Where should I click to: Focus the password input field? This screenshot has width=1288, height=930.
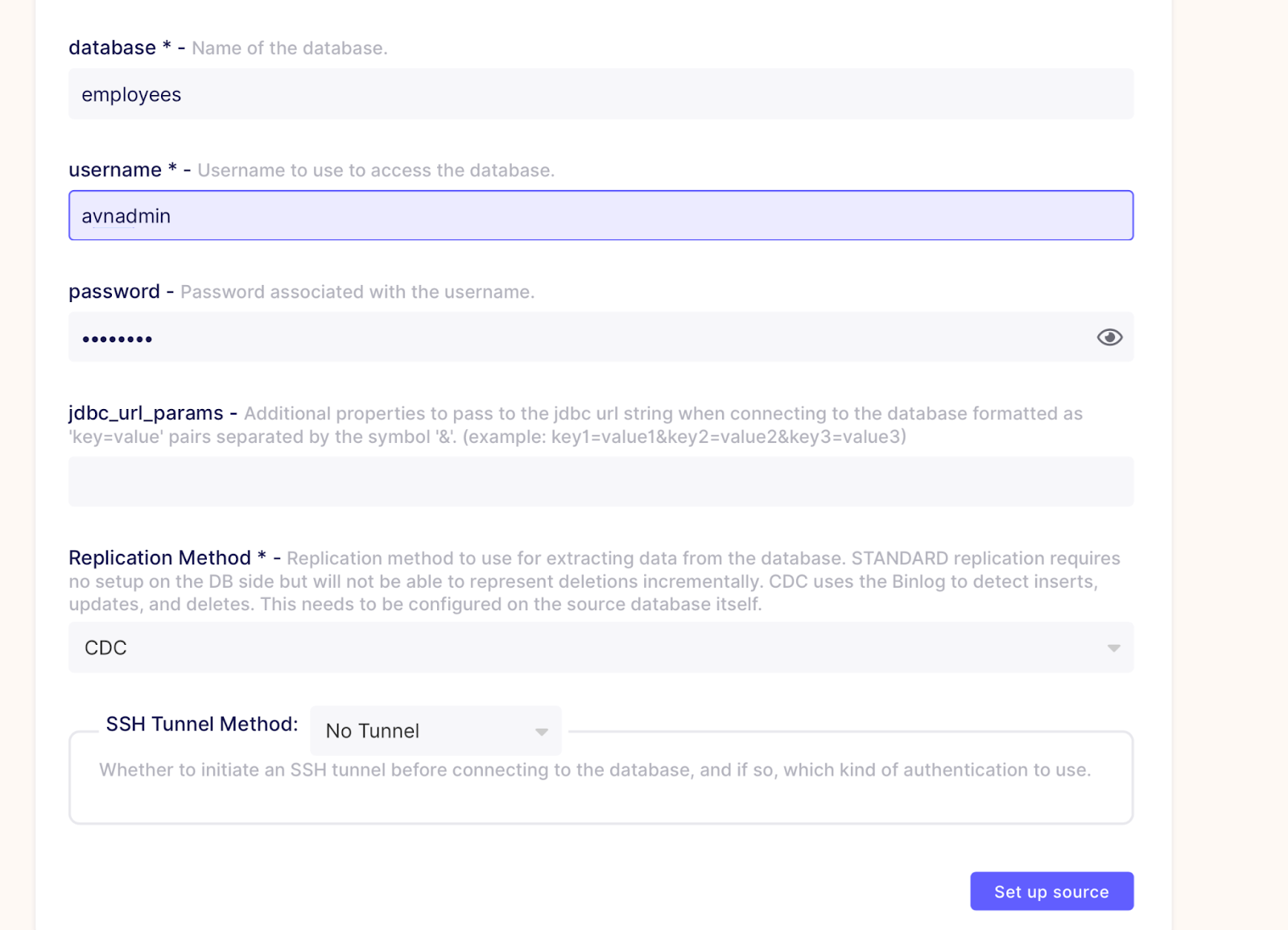click(x=563, y=337)
